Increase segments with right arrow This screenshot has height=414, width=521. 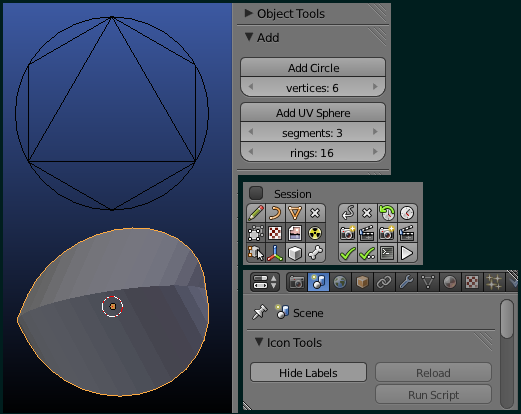(x=375, y=132)
